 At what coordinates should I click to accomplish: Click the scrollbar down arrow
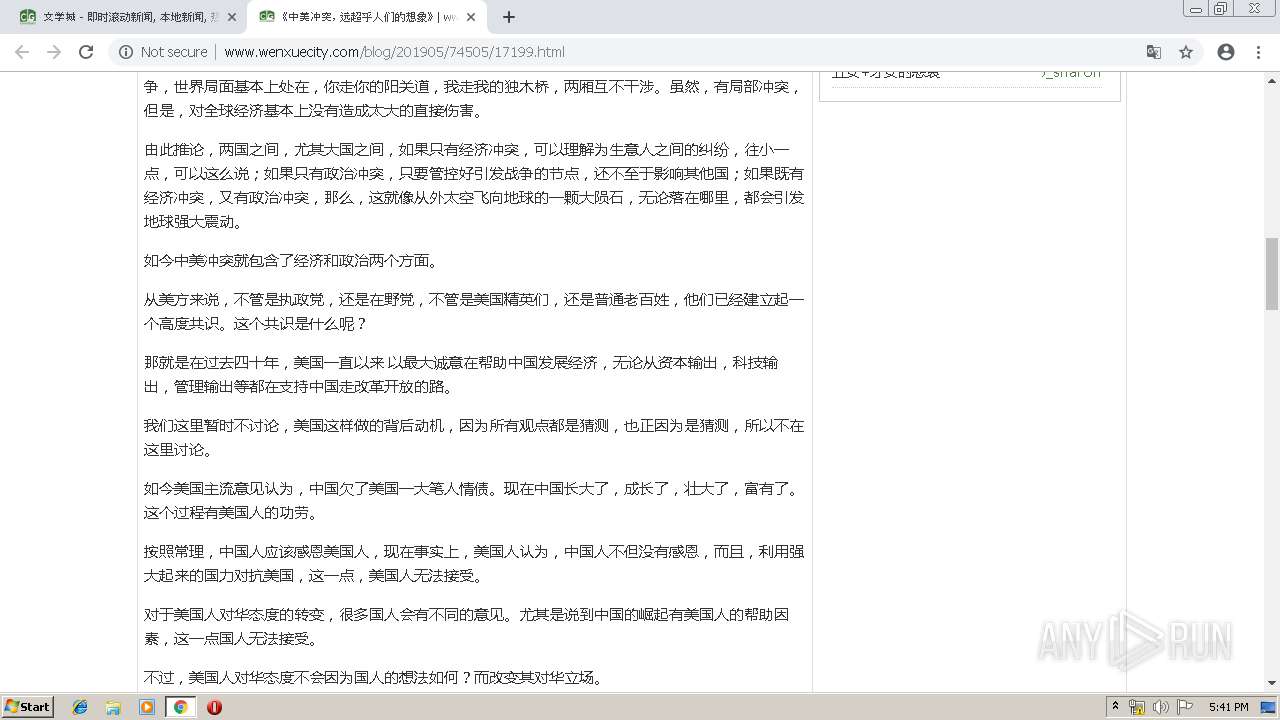(x=1272, y=683)
